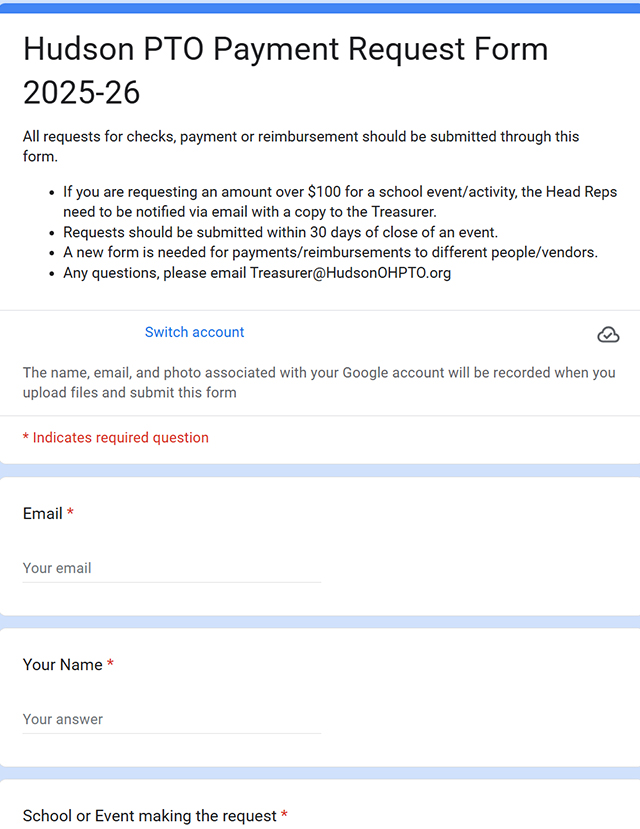640x829 pixels.
Task: Click the red asterisk beside Email
Action: click(71, 513)
